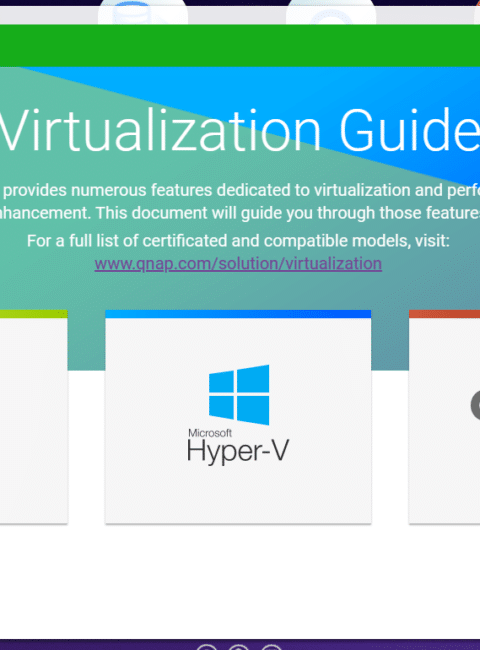
Task: Click the Windows logo on the Hyper-V card
Action: coord(239,395)
